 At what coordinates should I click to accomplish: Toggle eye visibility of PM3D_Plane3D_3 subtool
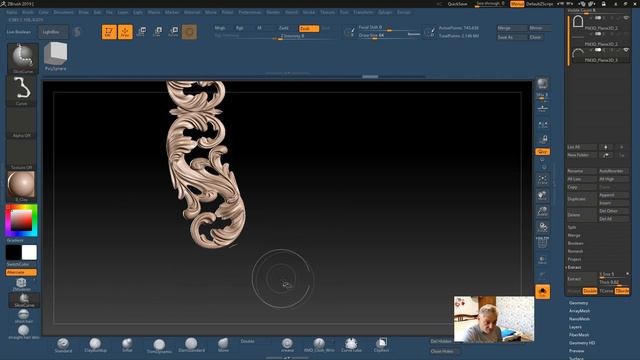point(626,50)
